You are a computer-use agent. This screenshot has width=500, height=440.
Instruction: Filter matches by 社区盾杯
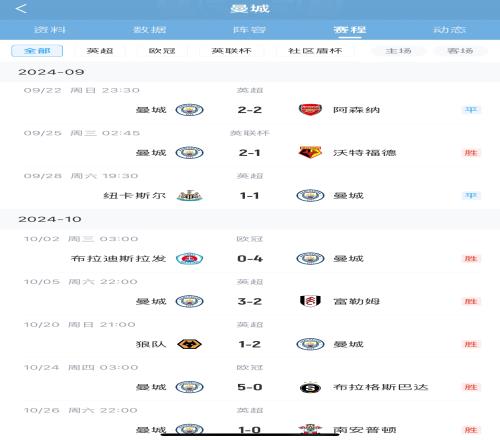[x=315, y=51]
